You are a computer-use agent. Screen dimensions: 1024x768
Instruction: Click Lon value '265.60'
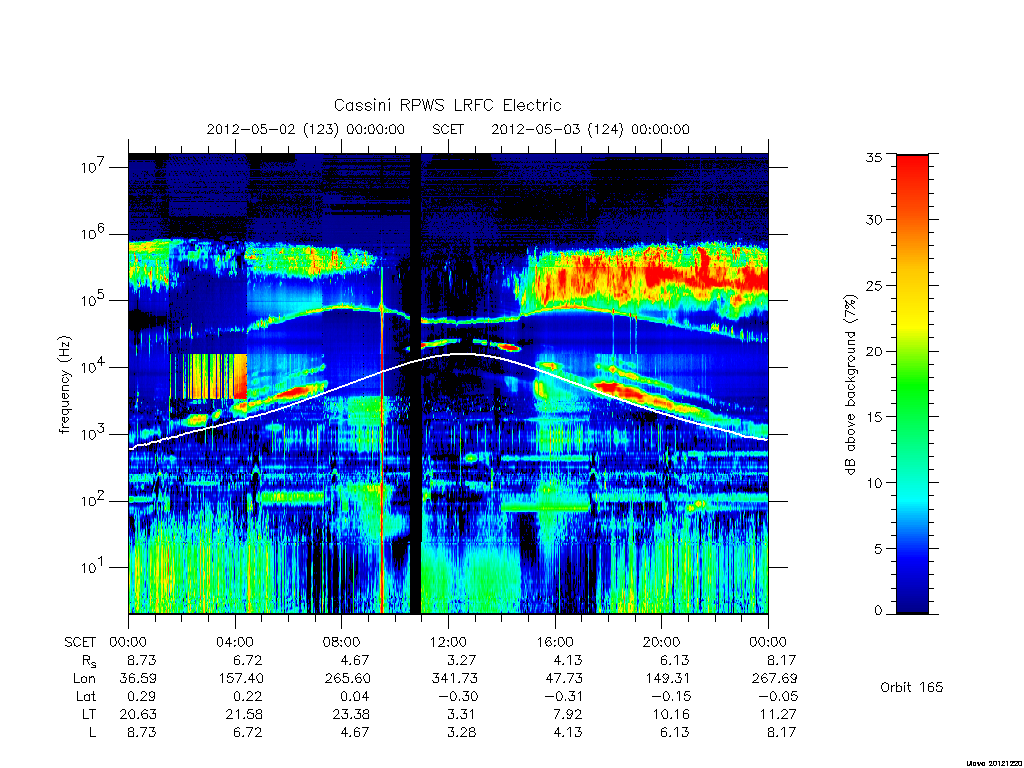(x=347, y=679)
